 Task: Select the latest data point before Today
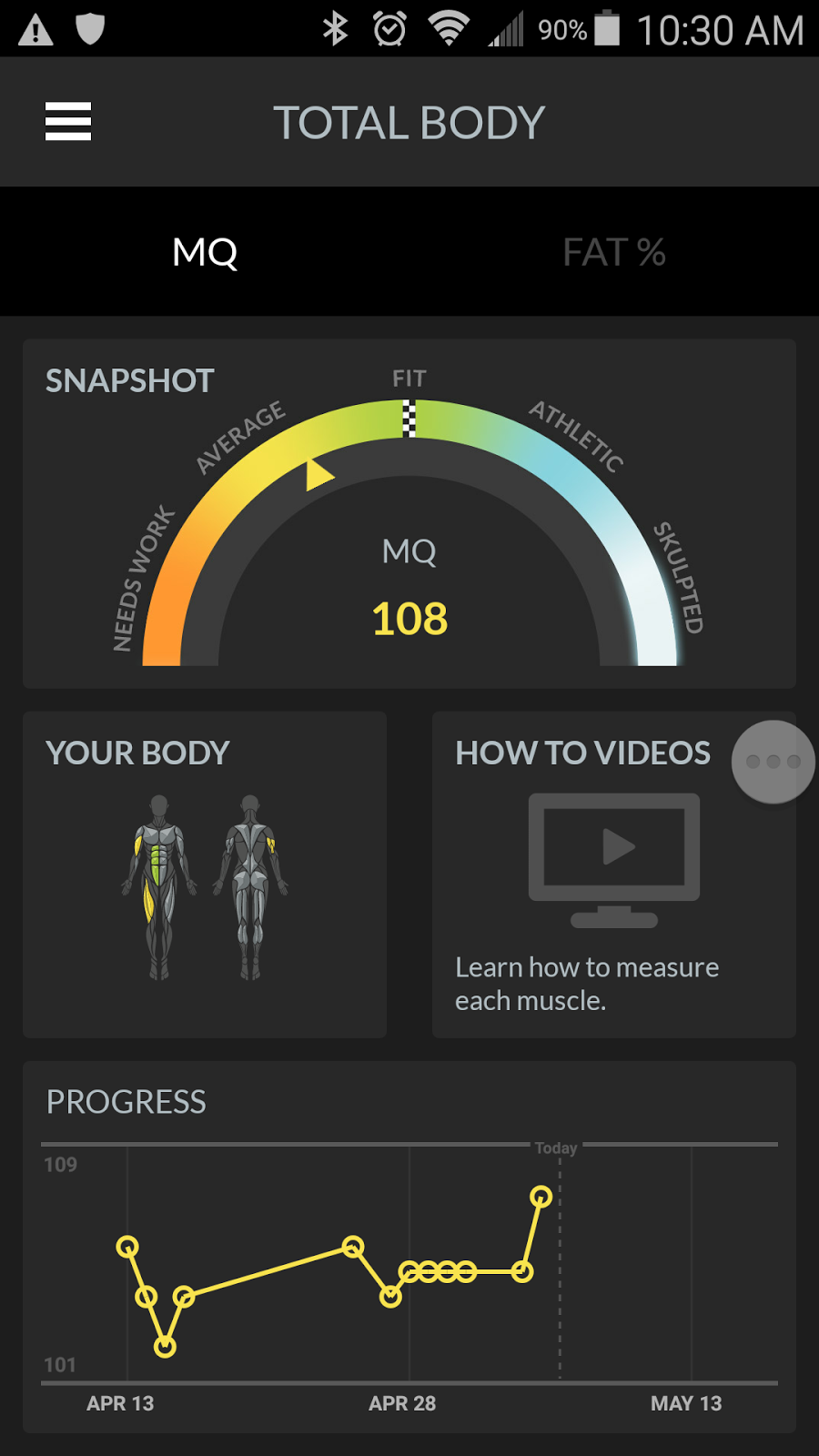click(x=541, y=1197)
